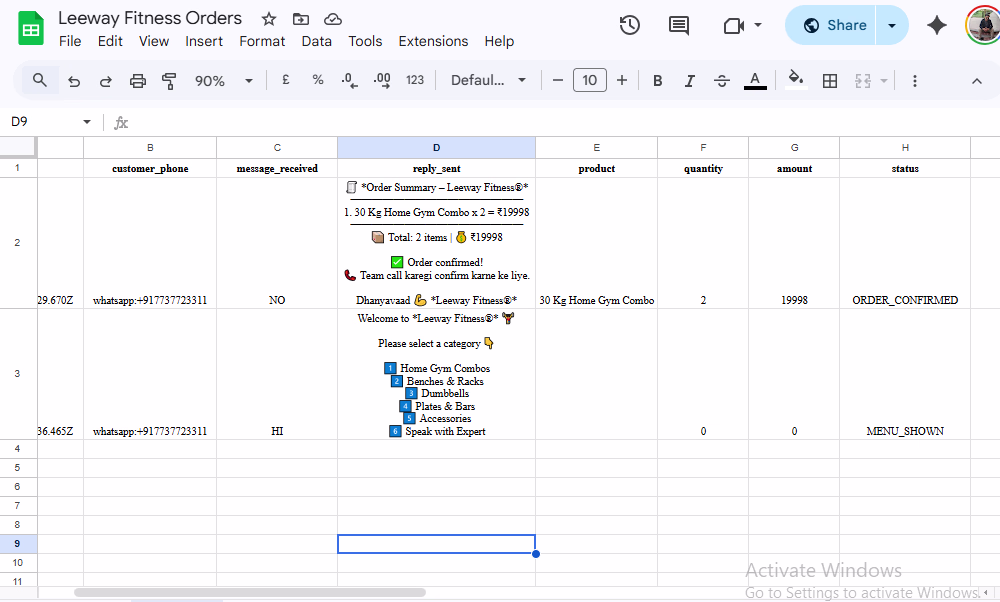Format as currency pound symbol
This screenshot has height=602, width=1000.
(286, 80)
